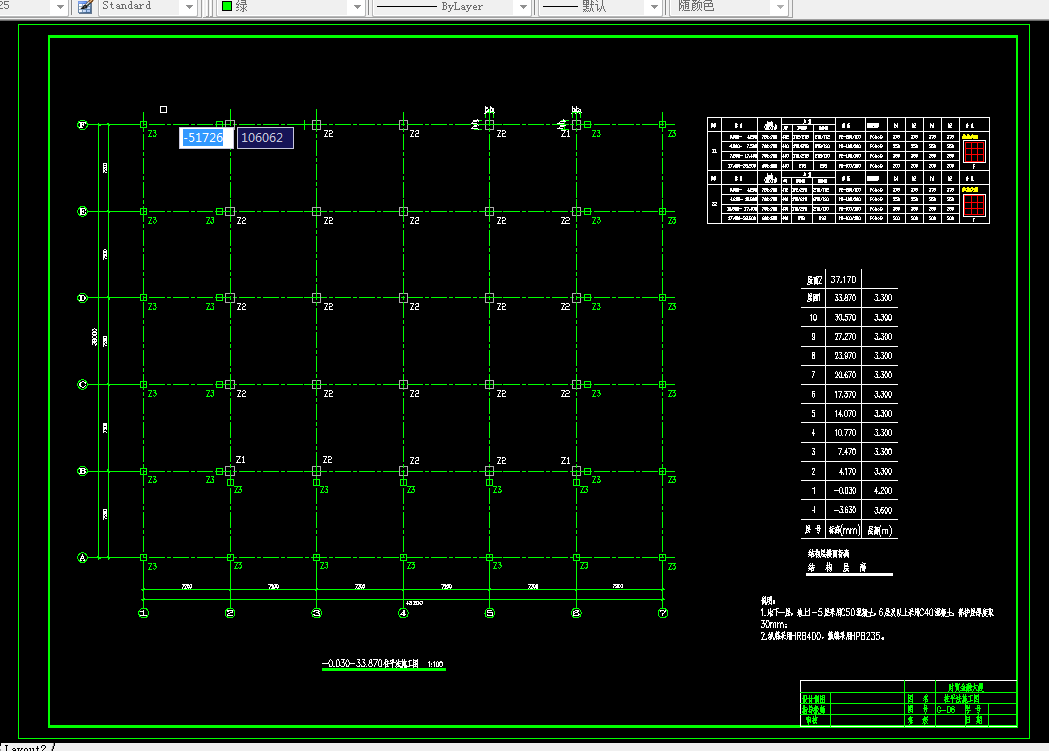Click the lower red column section thumbnail
This screenshot has height=751, width=1049.
[x=974, y=205]
